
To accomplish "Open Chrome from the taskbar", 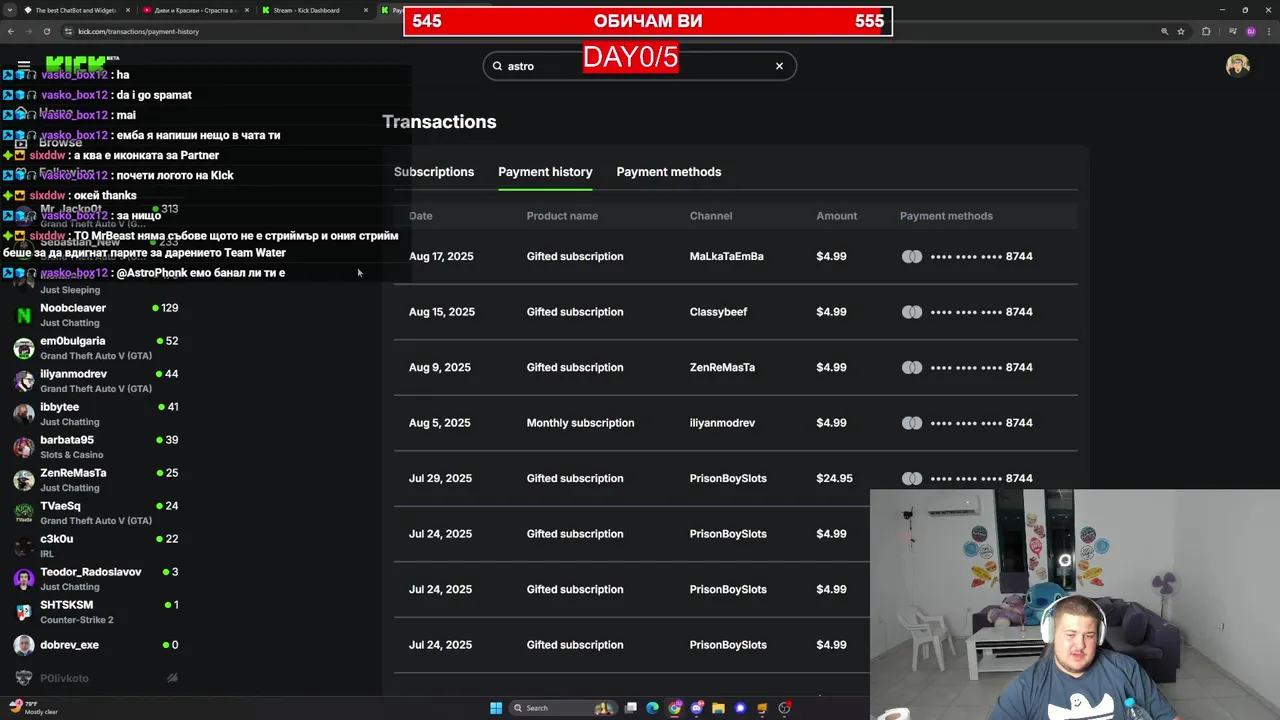I will coord(675,708).
